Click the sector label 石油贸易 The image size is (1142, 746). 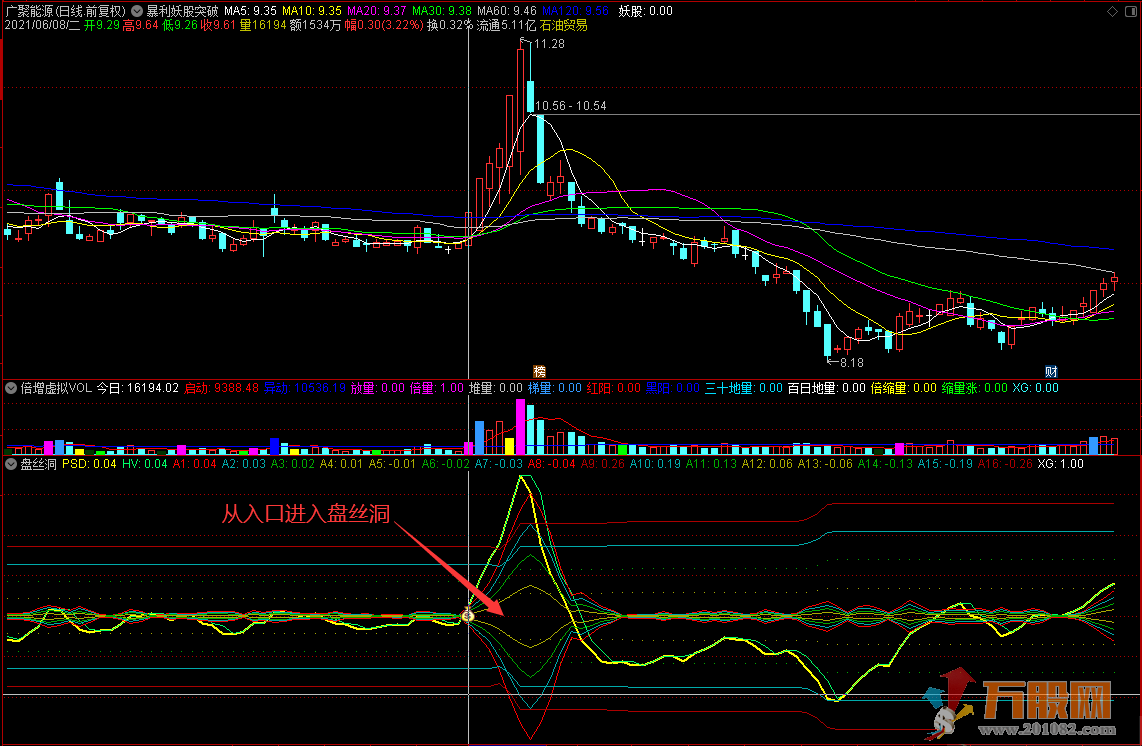pyautogui.click(x=563, y=25)
